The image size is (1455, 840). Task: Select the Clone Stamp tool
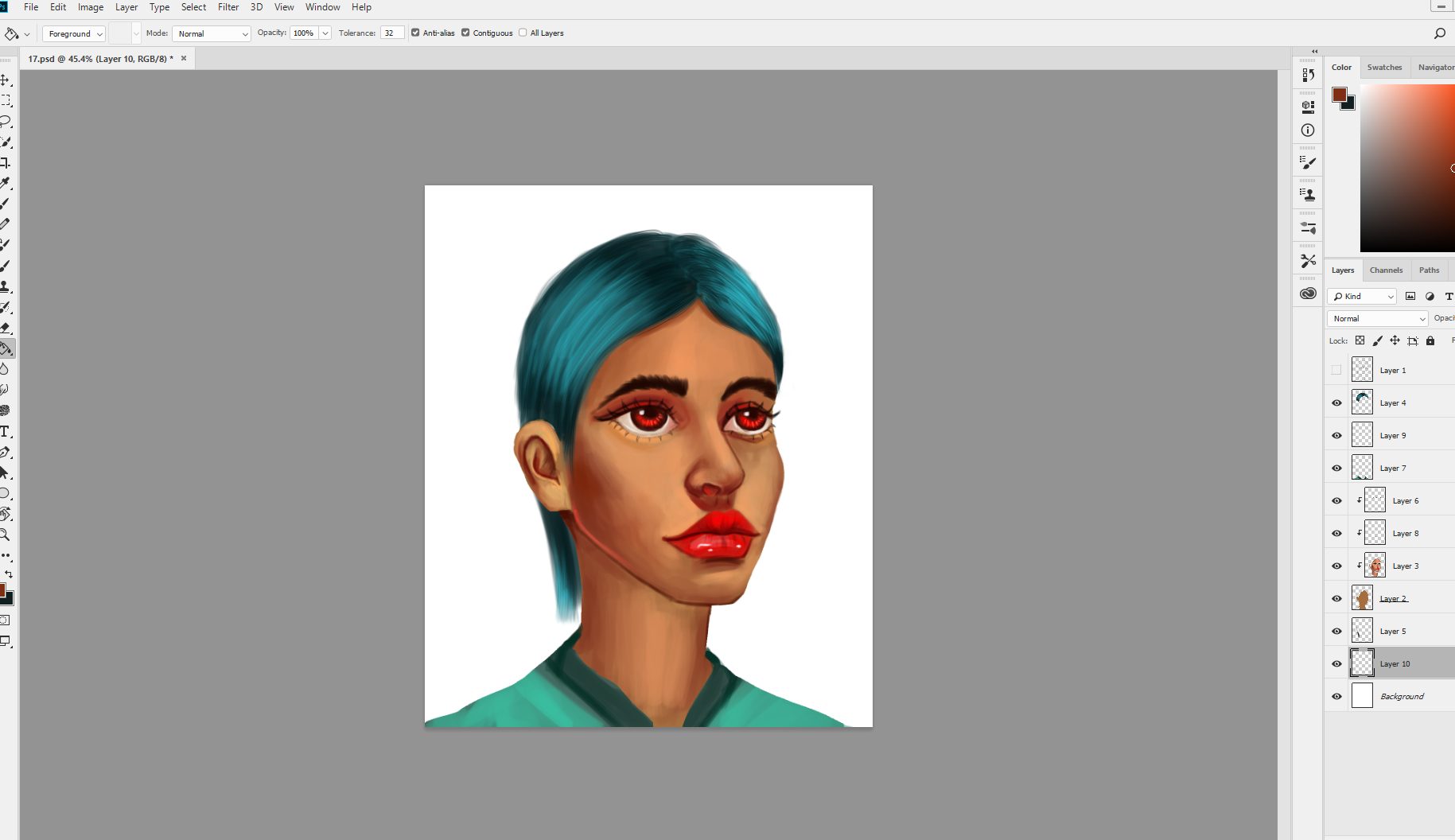point(5,286)
